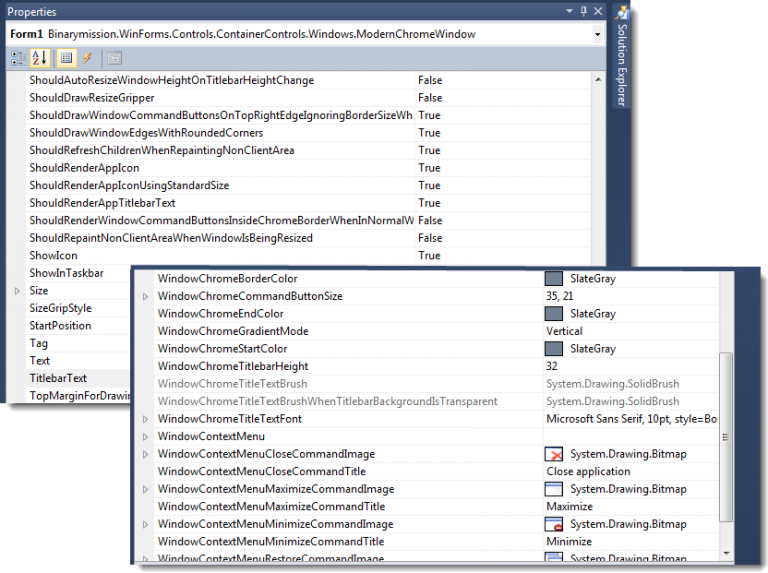This screenshot has height=573, width=768.
Task: Click the WindowChromeEndColor SlateGray swatch
Action: click(x=553, y=314)
